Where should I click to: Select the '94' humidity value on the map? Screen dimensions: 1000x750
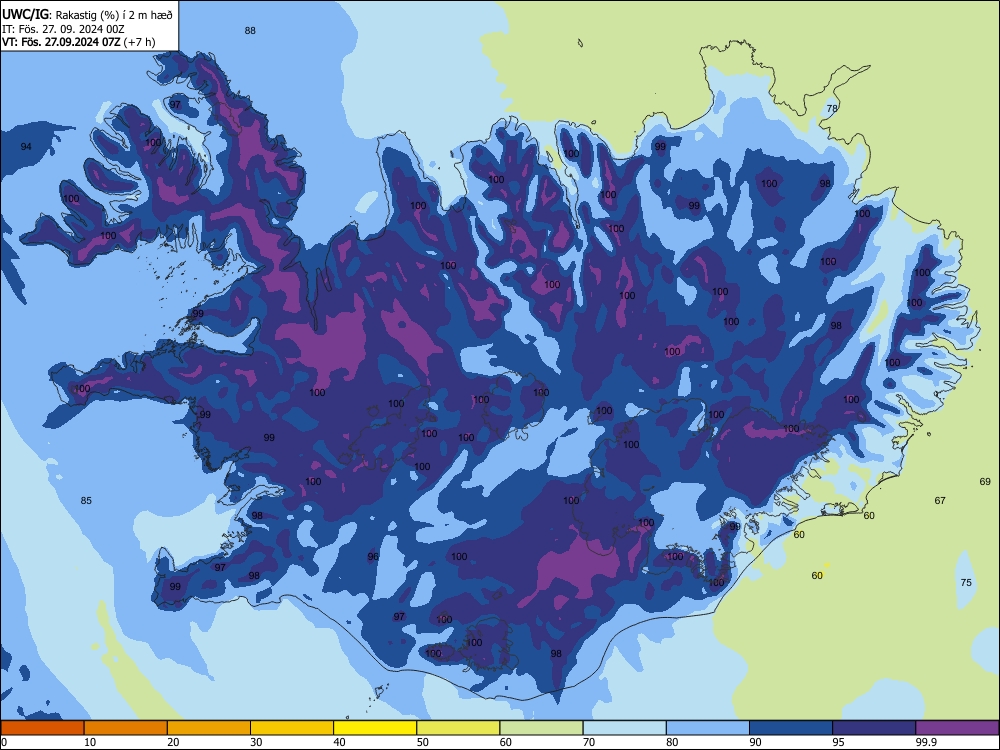[x=26, y=147]
